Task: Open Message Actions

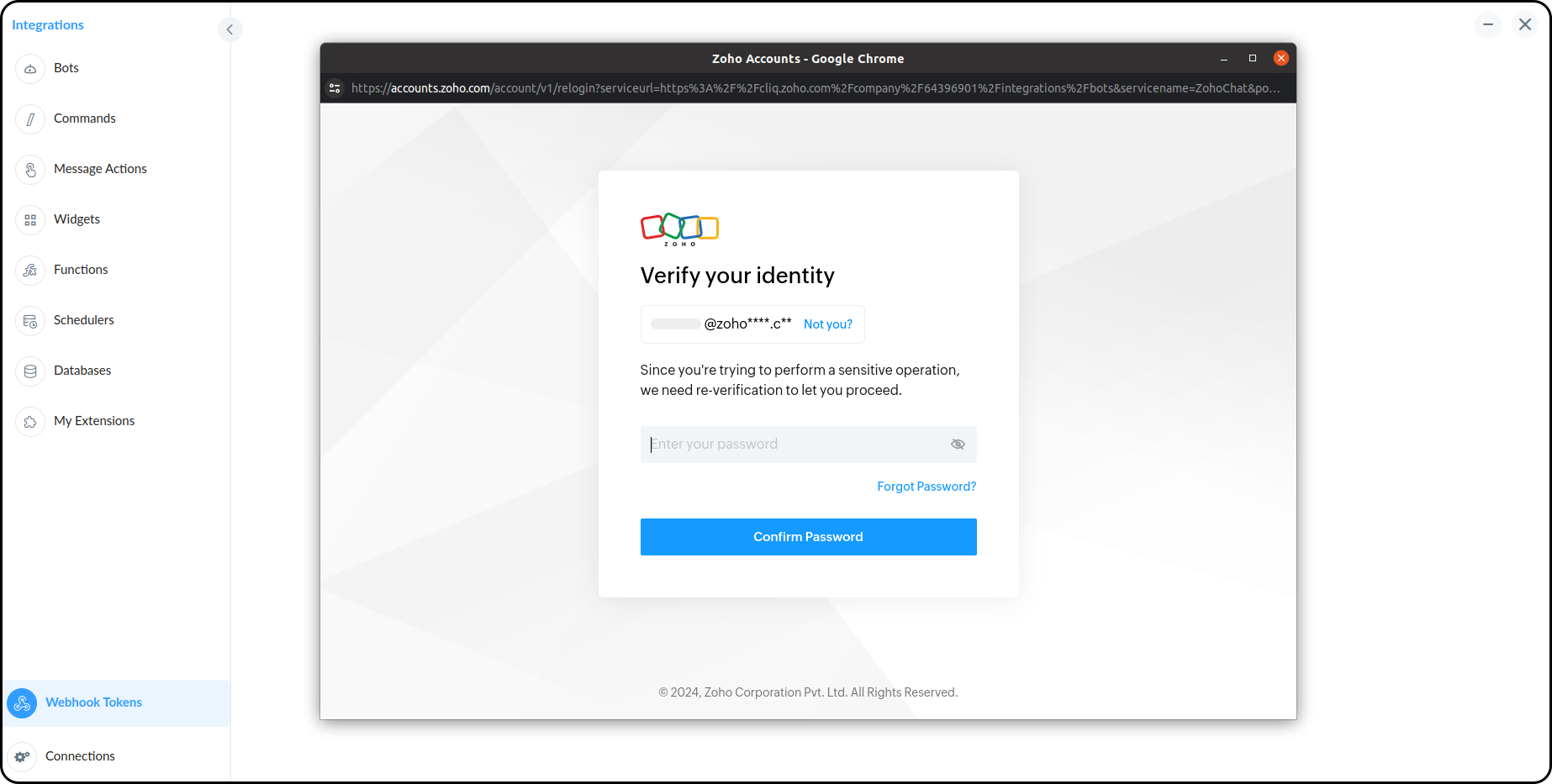Action: coord(30,169)
